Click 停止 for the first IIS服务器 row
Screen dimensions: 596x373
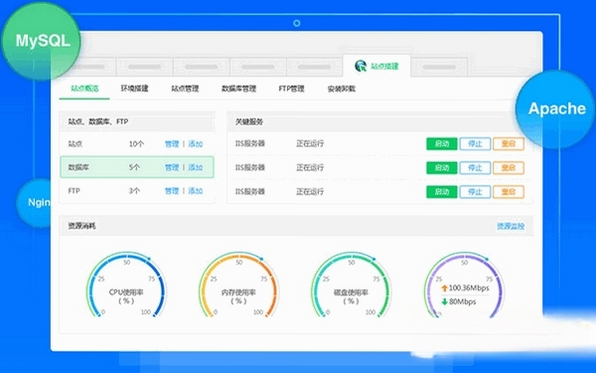pos(475,144)
